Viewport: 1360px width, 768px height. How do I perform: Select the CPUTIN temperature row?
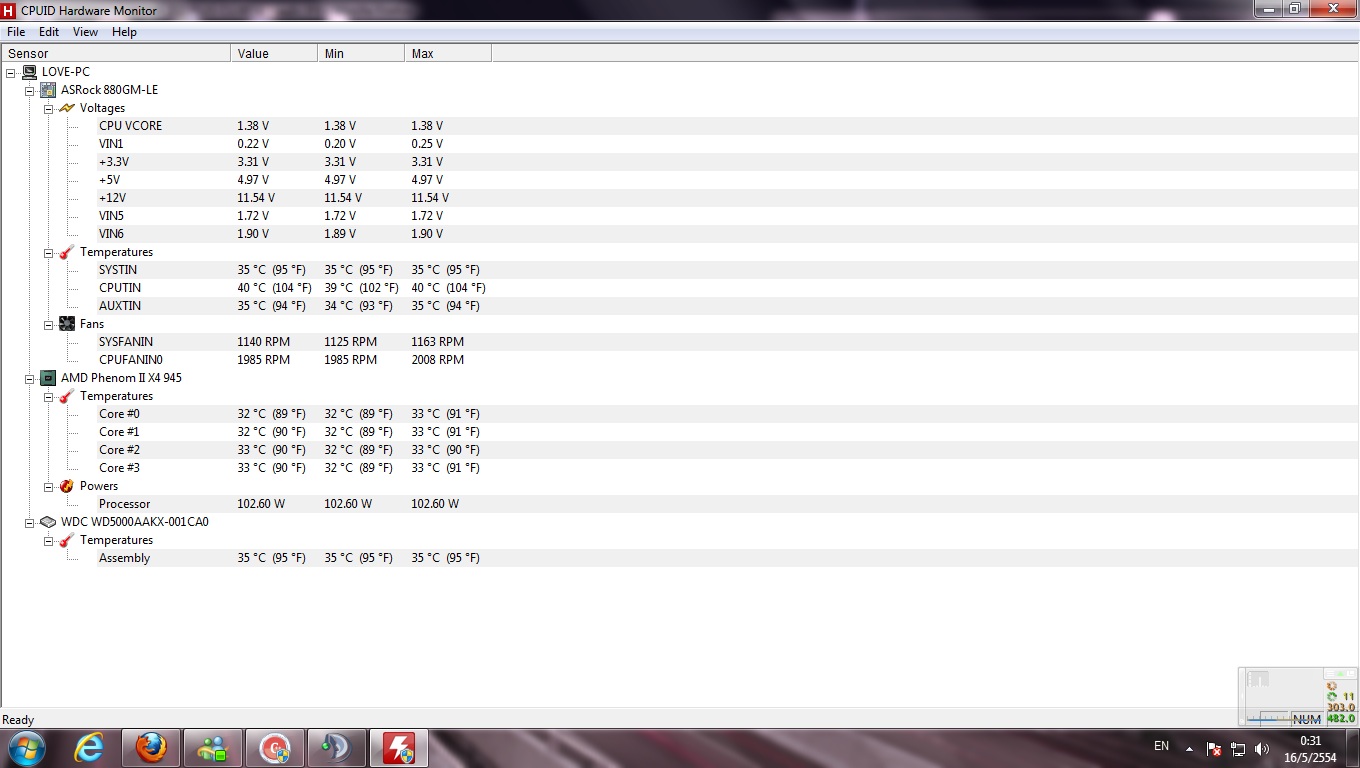click(680, 288)
